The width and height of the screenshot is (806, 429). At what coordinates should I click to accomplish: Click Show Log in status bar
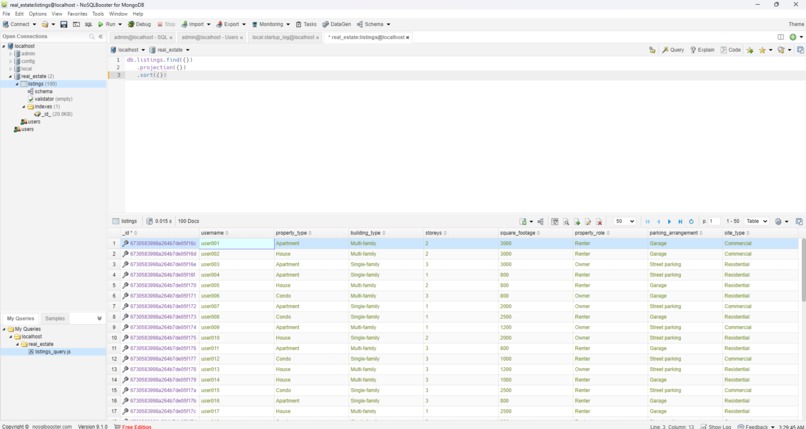pyautogui.click(x=716, y=426)
